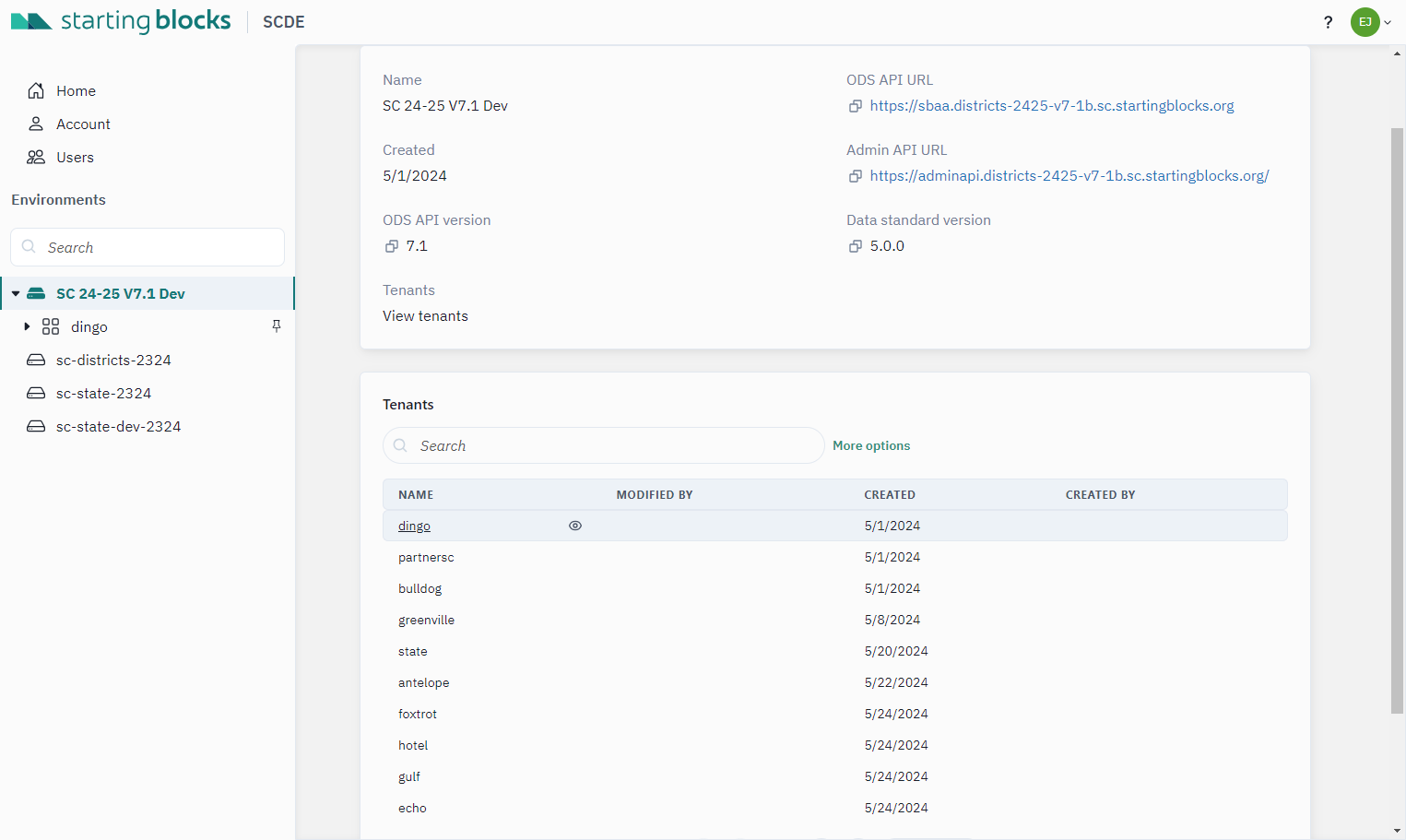This screenshot has width=1406, height=840.
Task: Sort by MODIFIED BY column header
Action: [x=655, y=495]
